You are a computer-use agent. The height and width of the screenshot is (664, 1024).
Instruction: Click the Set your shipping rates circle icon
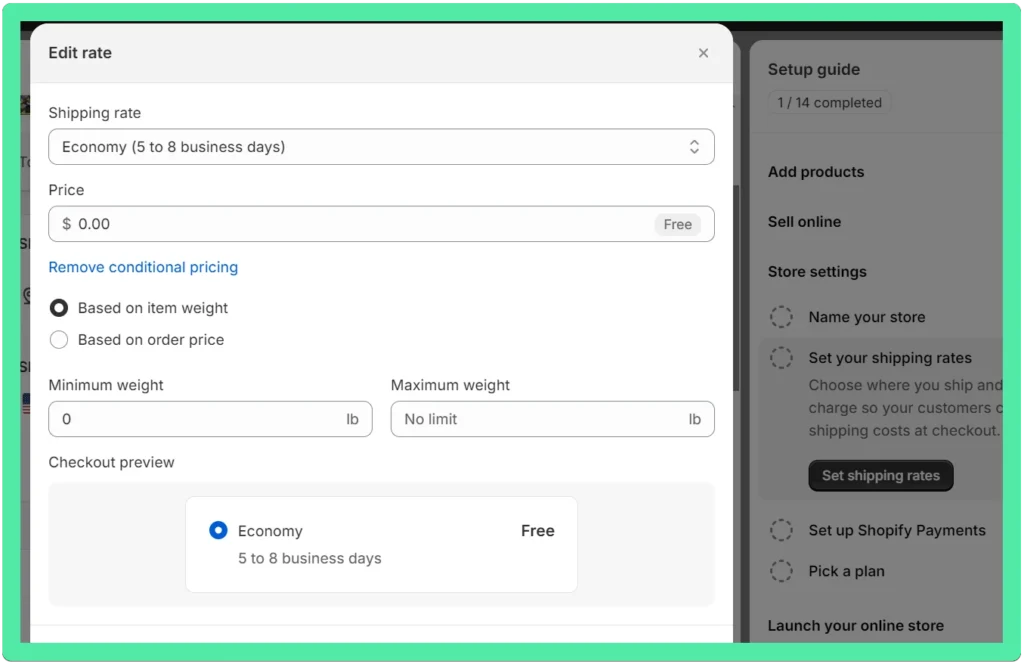click(781, 358)
